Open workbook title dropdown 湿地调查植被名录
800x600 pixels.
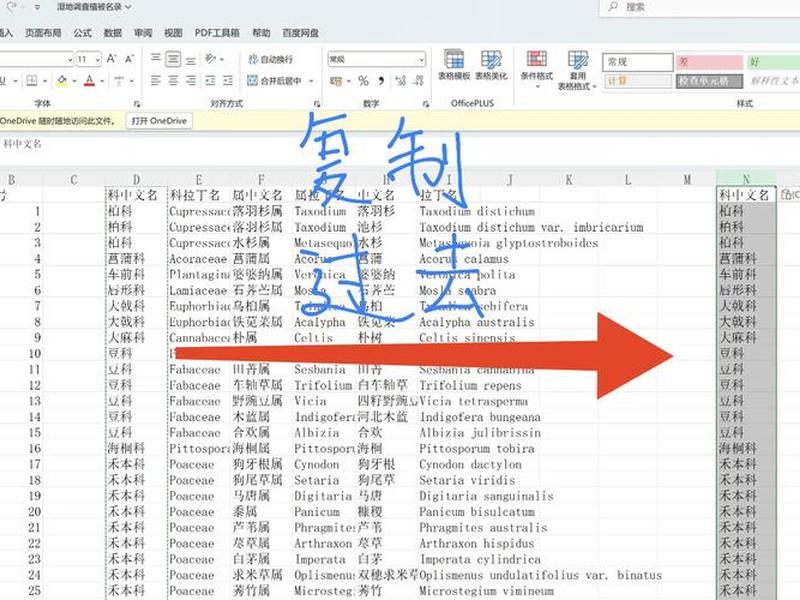(94, 7)
